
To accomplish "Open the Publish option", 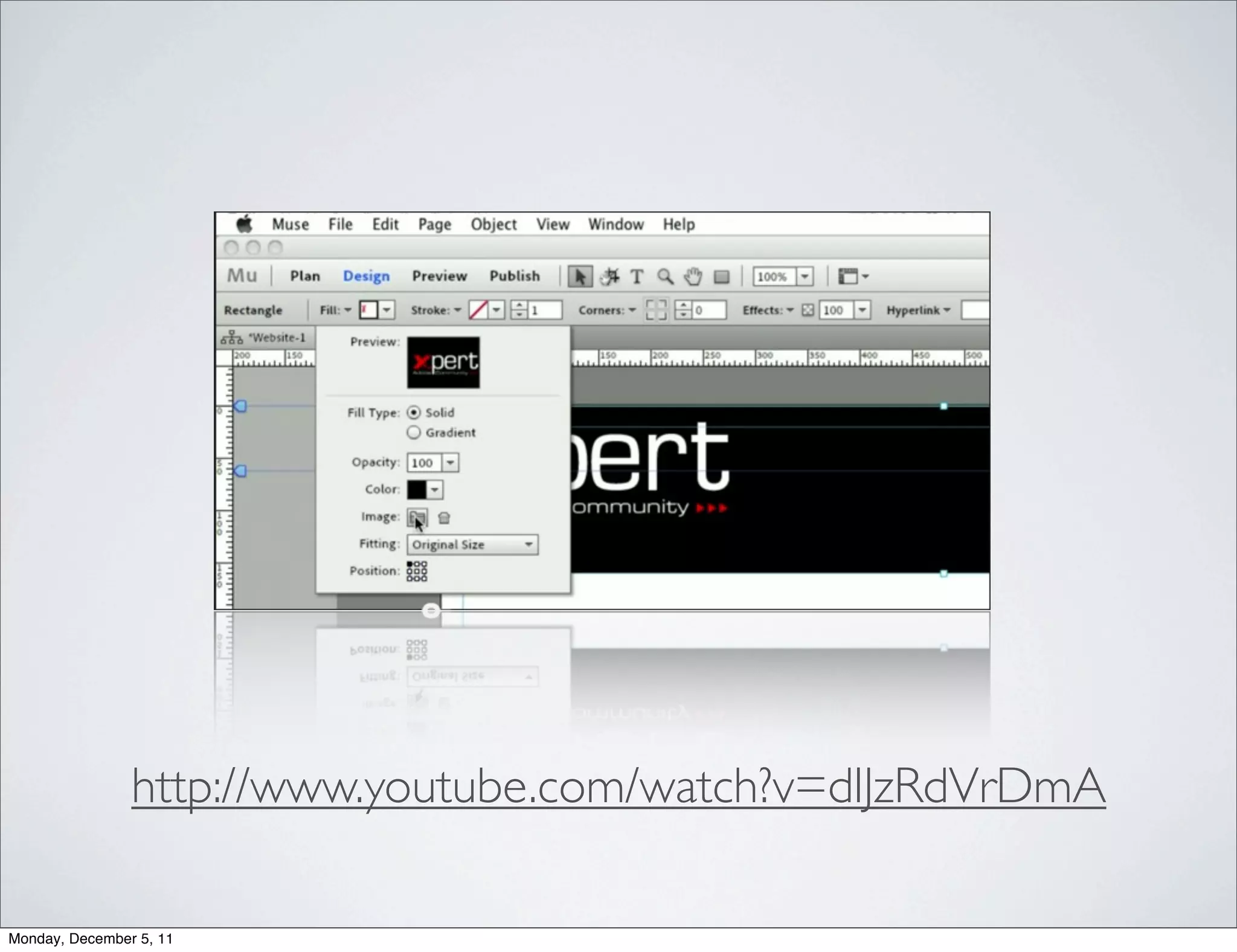I will point(515,276).
